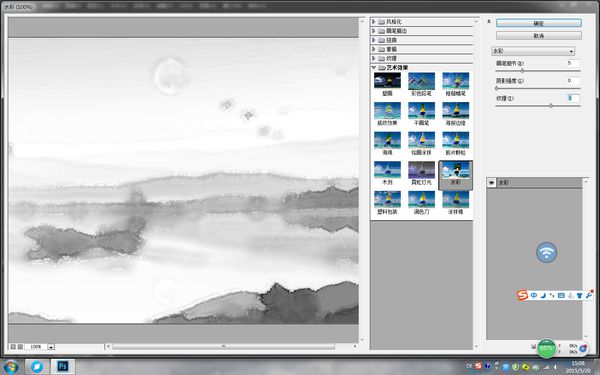Toggle the moon half-width icon on IME bar
The width and height of the screenshot is (600, 375).
tap(543, 295)
